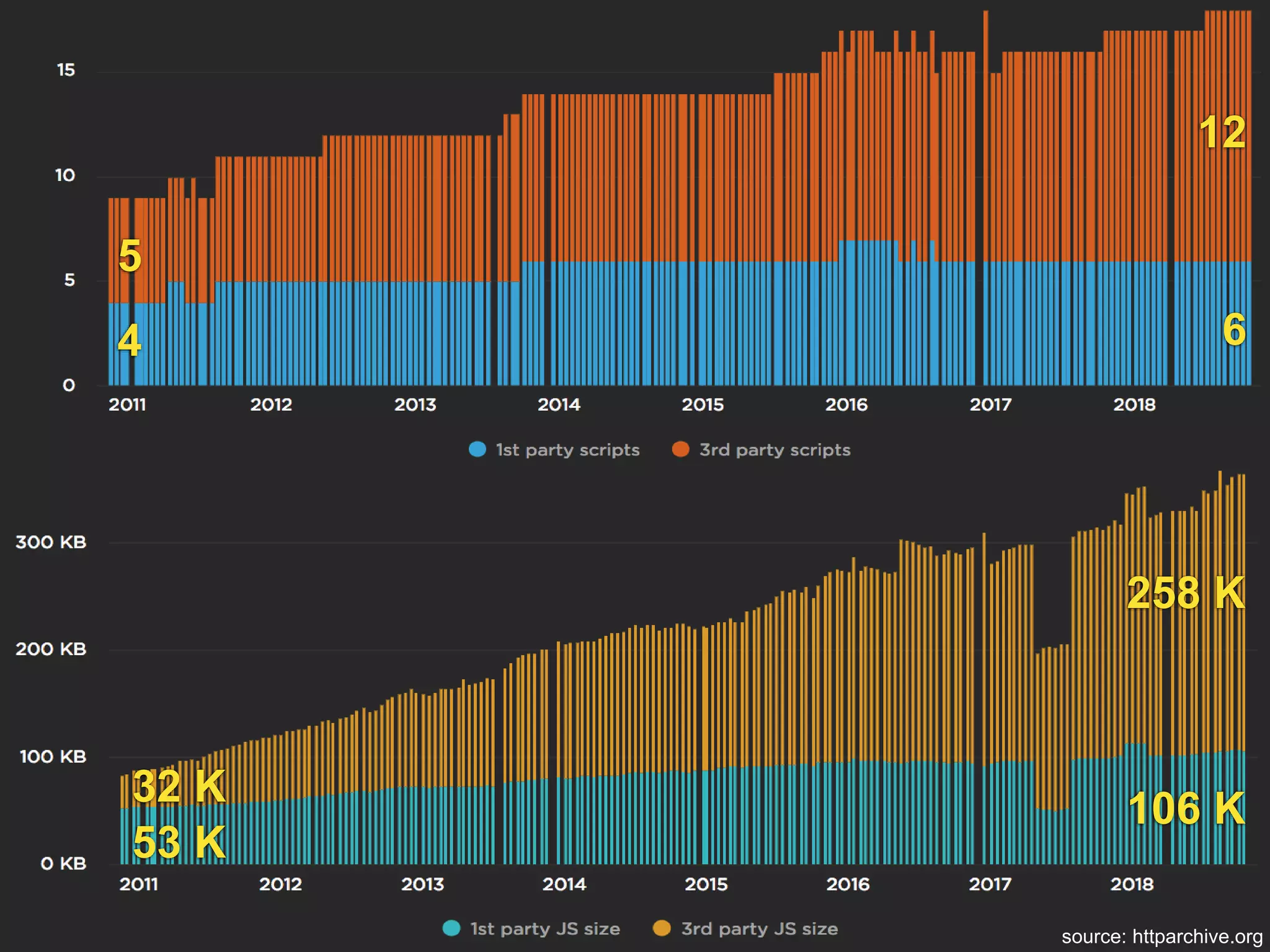Click the 2016 label on bottom chart axis
This screenshot has height=952, width=1270.
coord(848,884)
